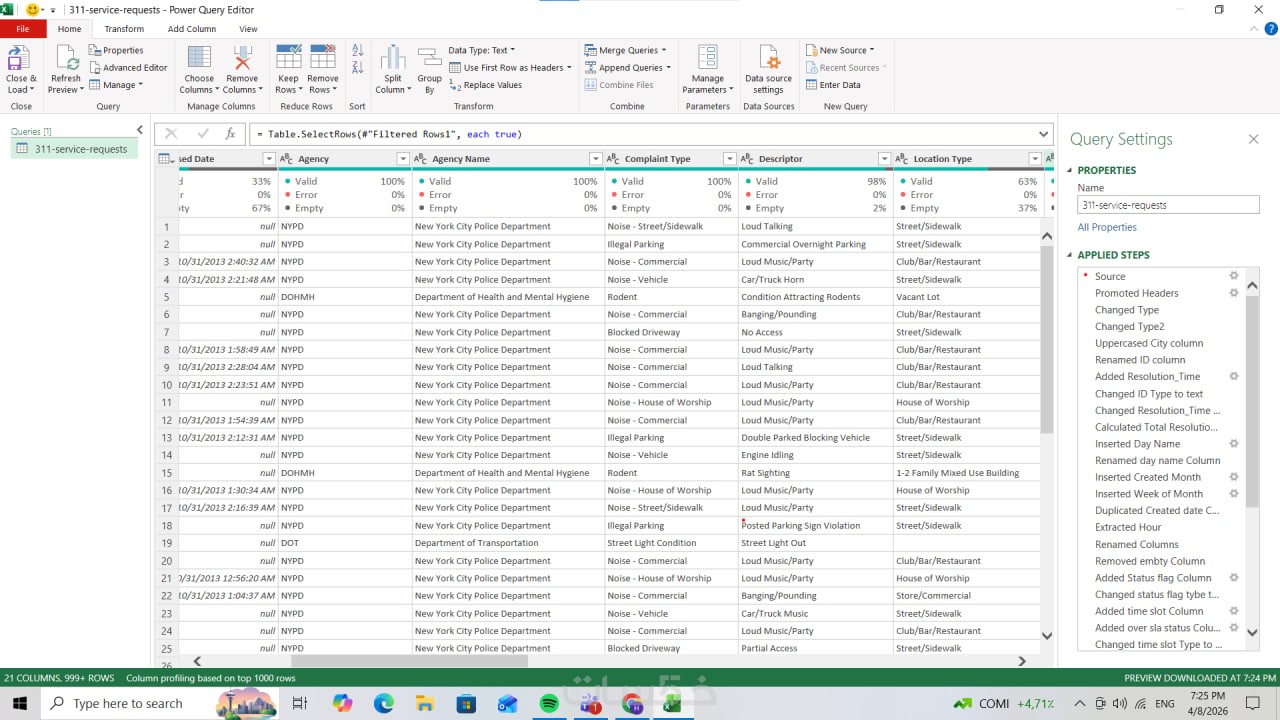Open Microsoft Edge from the taskbar

(384, 704)
